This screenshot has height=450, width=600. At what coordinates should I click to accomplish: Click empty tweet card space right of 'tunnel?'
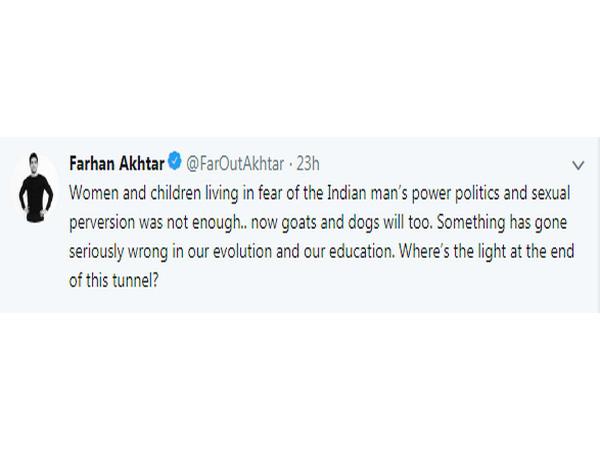[364, 281]
